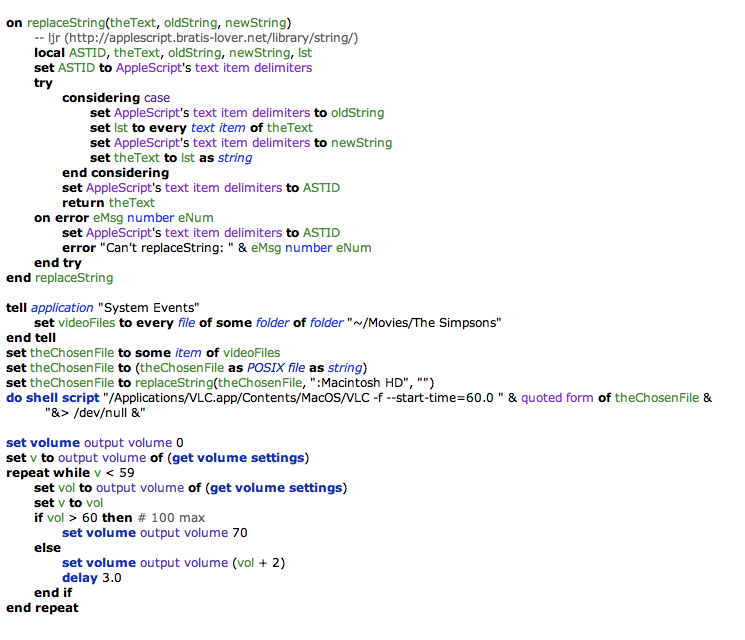The image size is (745, 640).
Task: Click the string "Can't replaceString: "
Action: (167, 248)
